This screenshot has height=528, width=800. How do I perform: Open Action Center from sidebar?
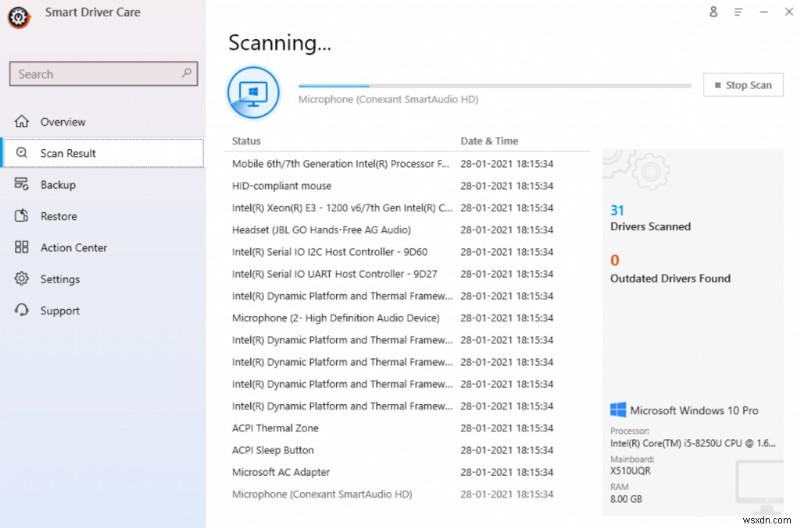point(103,247)
